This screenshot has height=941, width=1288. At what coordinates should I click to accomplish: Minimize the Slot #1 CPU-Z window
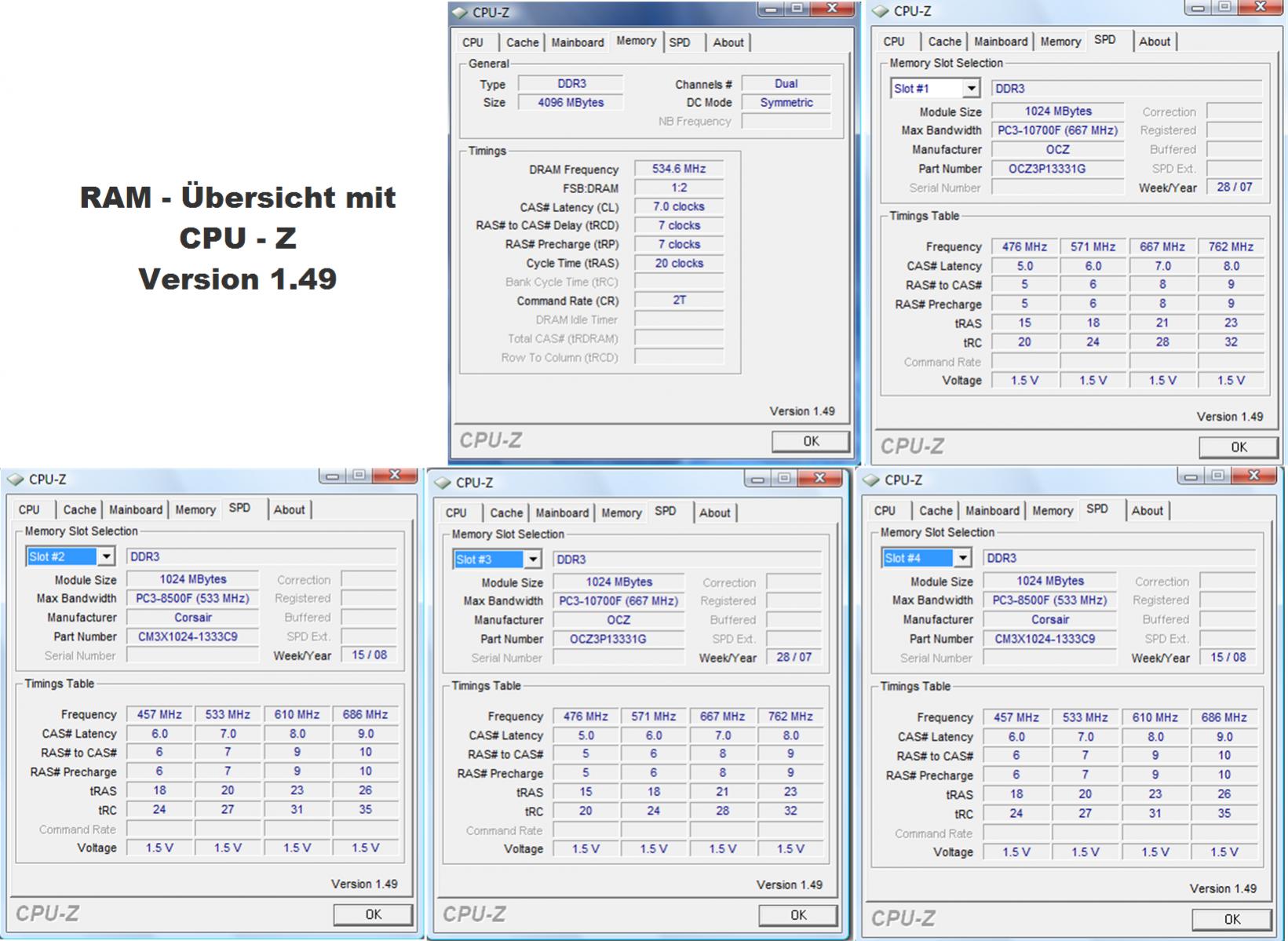(1199, 8)
